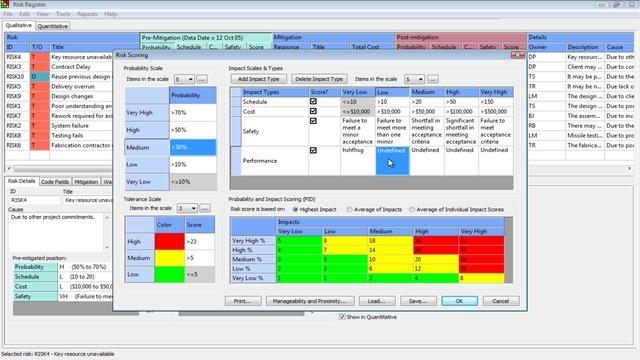Select the Medium probability value >30%
640x360 pixels.
193,147
